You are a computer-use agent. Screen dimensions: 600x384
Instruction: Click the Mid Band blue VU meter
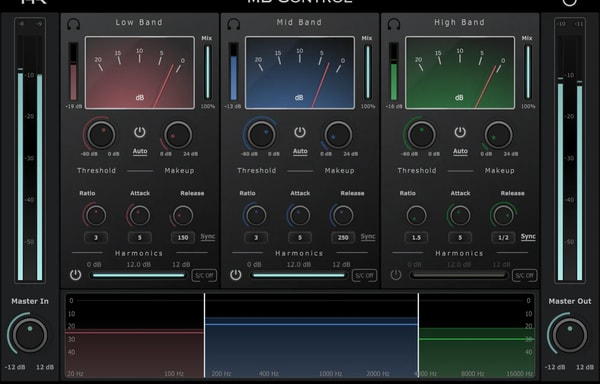click(300, 73)
